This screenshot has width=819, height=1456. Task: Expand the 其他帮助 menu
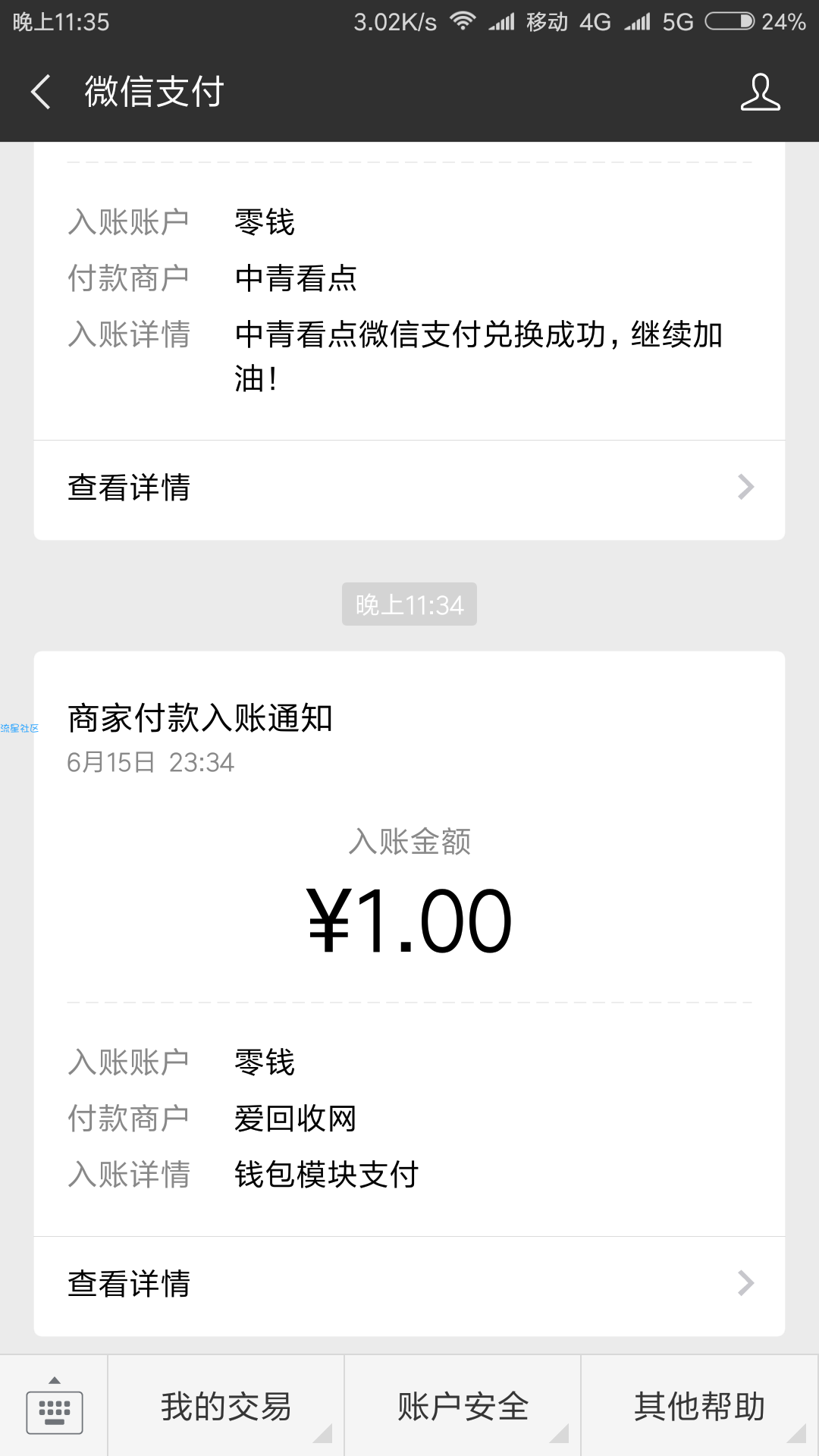pos(700,1406)
